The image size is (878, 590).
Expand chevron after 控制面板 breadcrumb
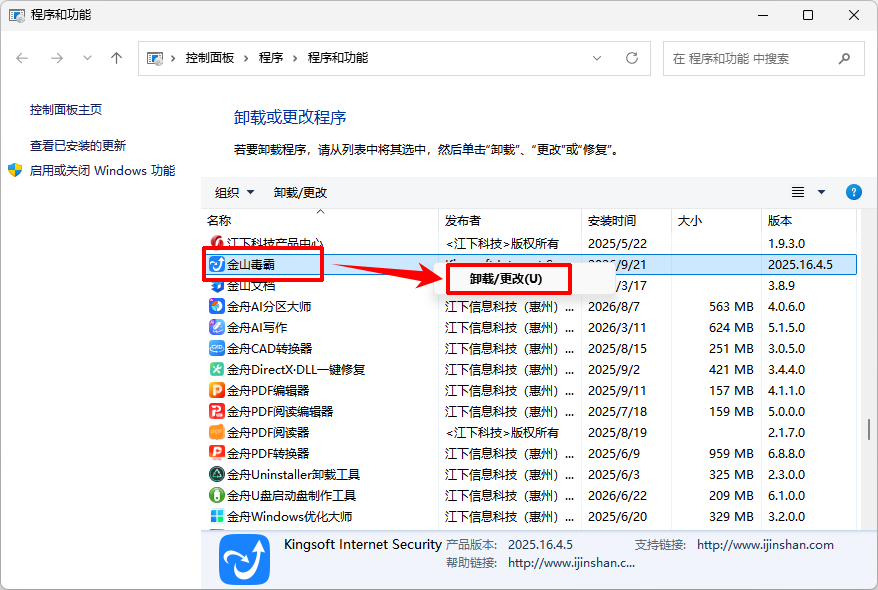[x=246, y=58]
